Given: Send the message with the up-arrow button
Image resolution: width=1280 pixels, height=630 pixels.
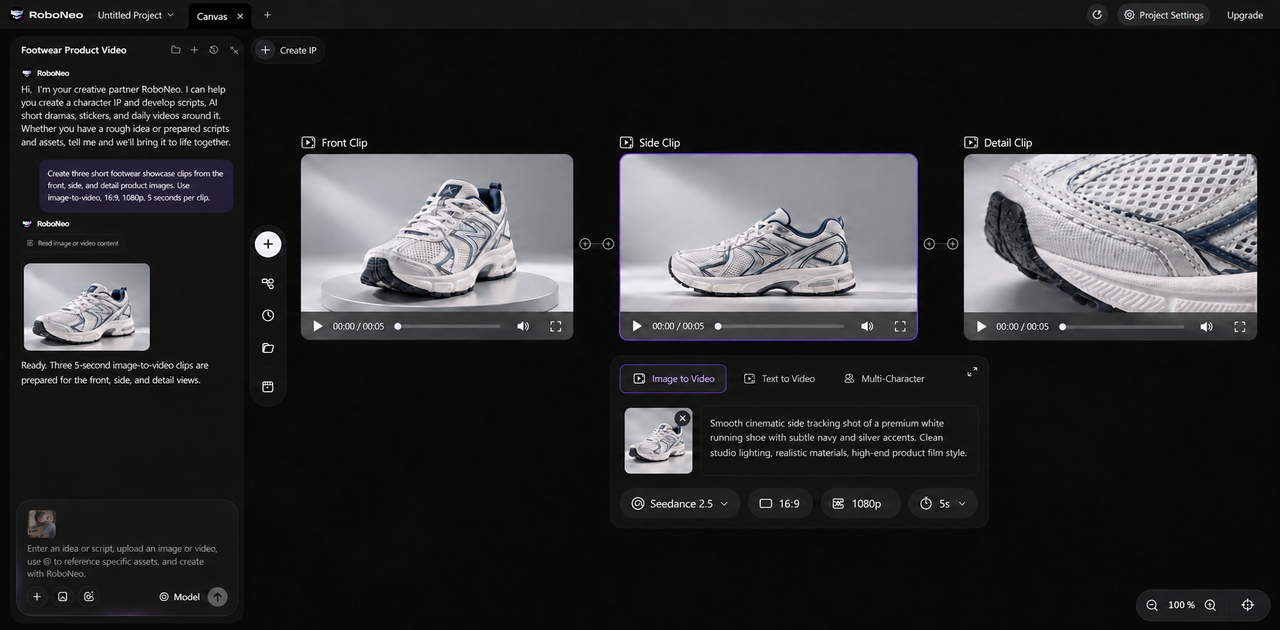Looking at the screenshot, I should coord(217,597).
